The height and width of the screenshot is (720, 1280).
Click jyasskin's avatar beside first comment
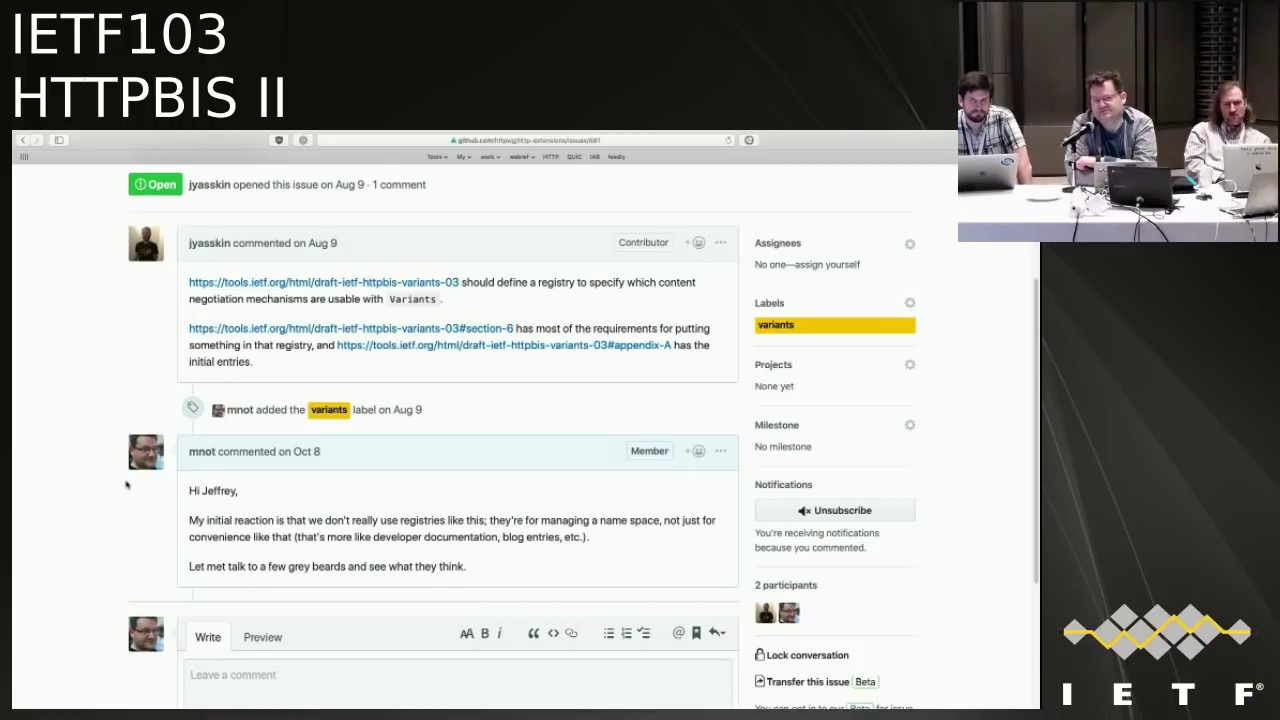coord(146,244)
